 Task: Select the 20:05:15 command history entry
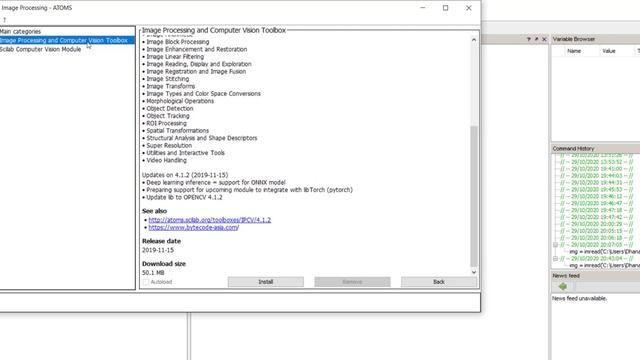pyautogui.click(x=596, y=231)
